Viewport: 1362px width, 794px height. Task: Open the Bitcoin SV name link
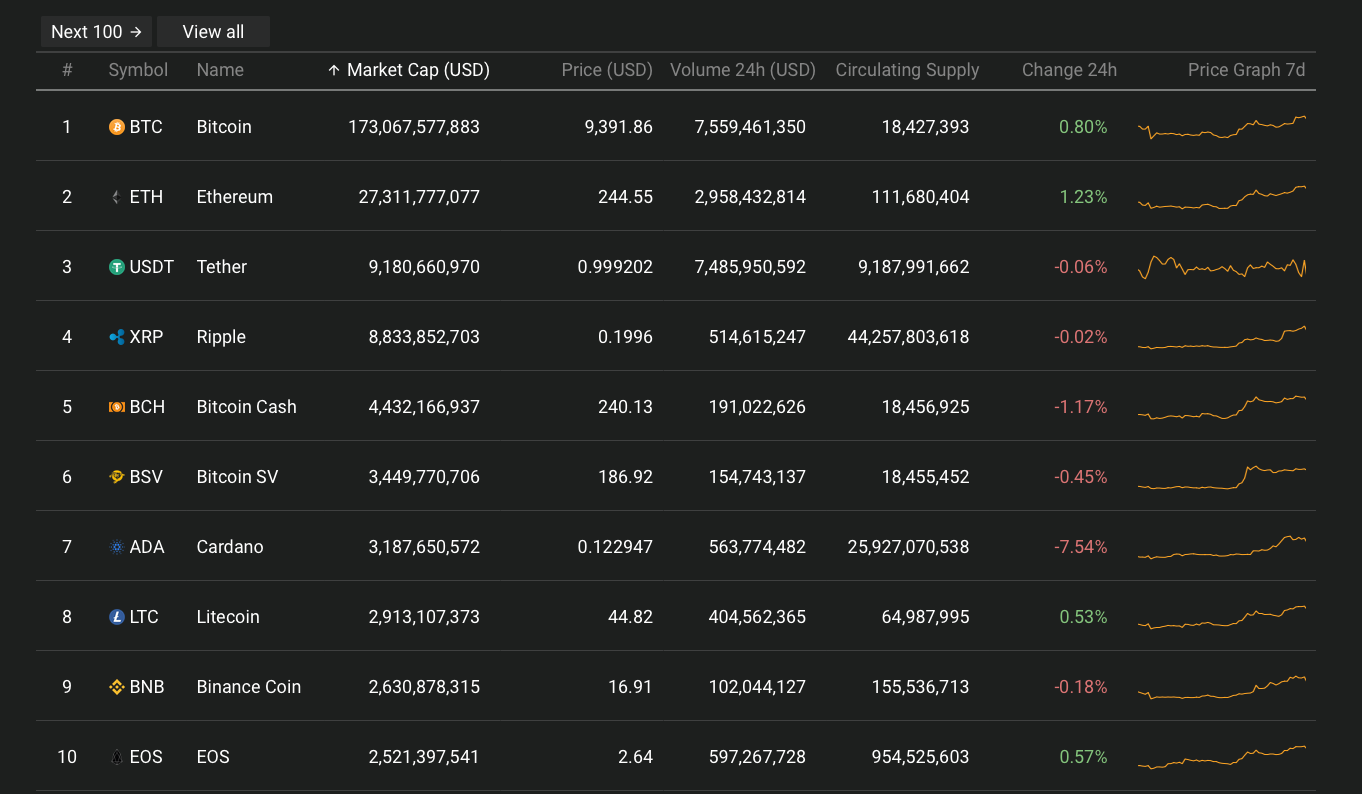coord(238,477)
